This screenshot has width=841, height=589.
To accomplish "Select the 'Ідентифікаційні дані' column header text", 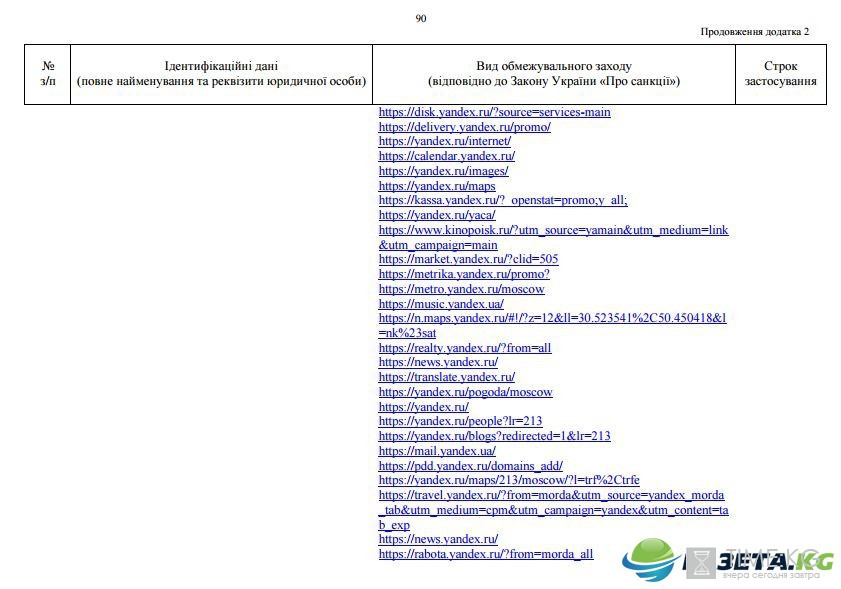I will point(221,66).
